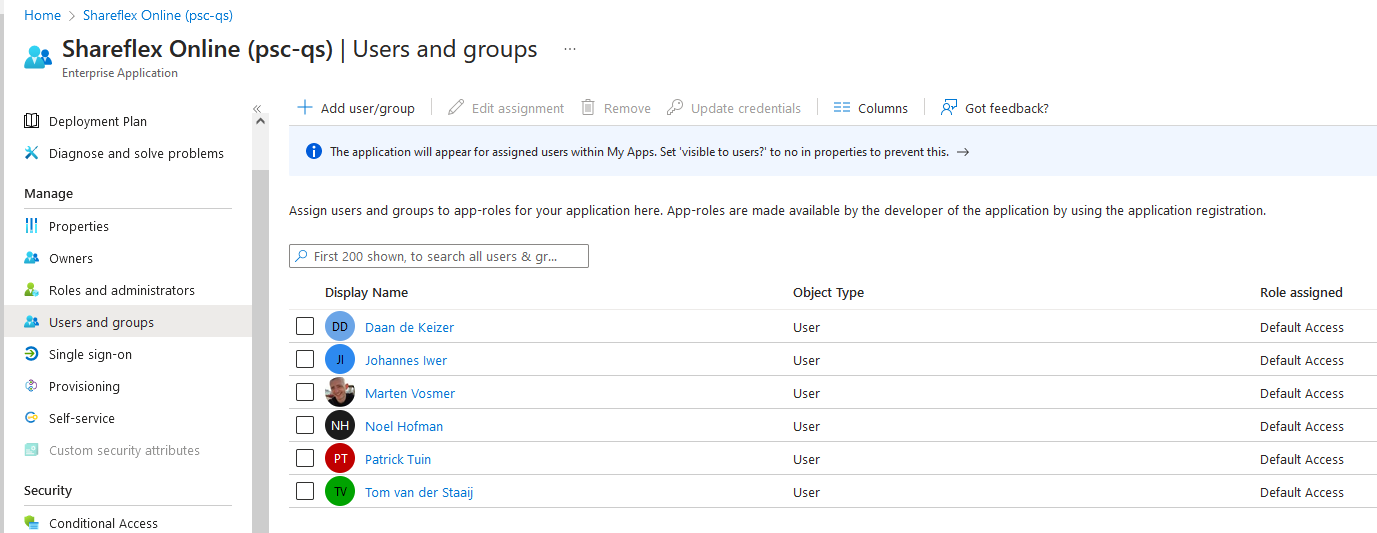Click Default Access in Tom van der Staaij row

coord(1302,492)
